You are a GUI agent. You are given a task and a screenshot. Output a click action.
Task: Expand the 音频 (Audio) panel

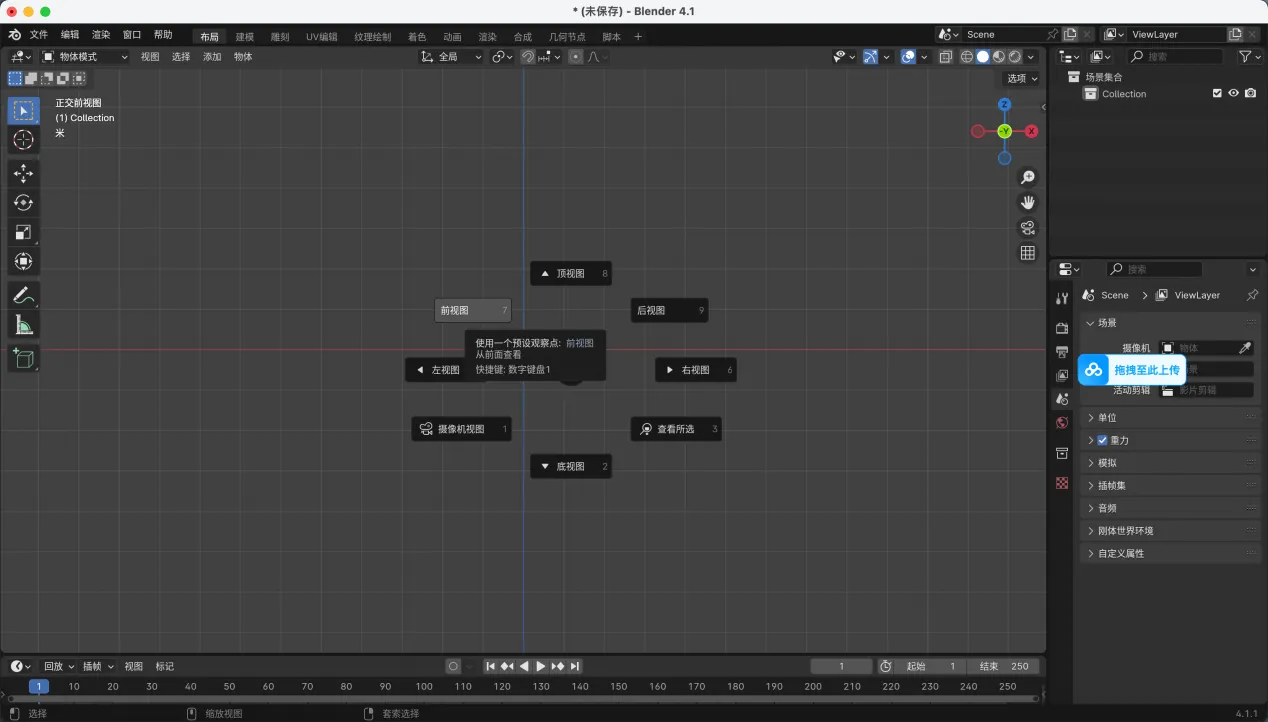pyautogui.click(x=1170, y=508)
